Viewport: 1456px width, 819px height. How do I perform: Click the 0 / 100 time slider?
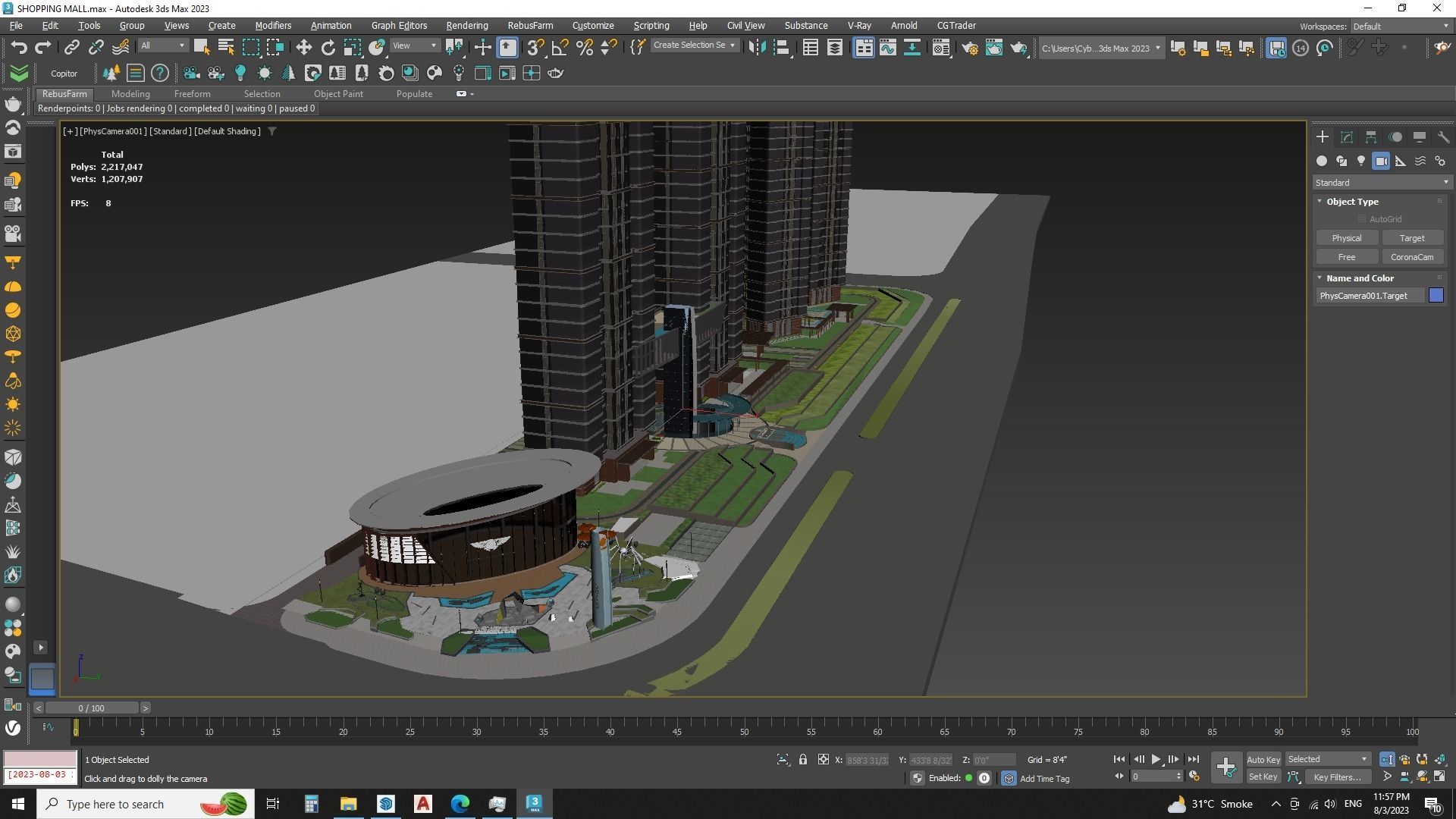[x=92, y=708]
